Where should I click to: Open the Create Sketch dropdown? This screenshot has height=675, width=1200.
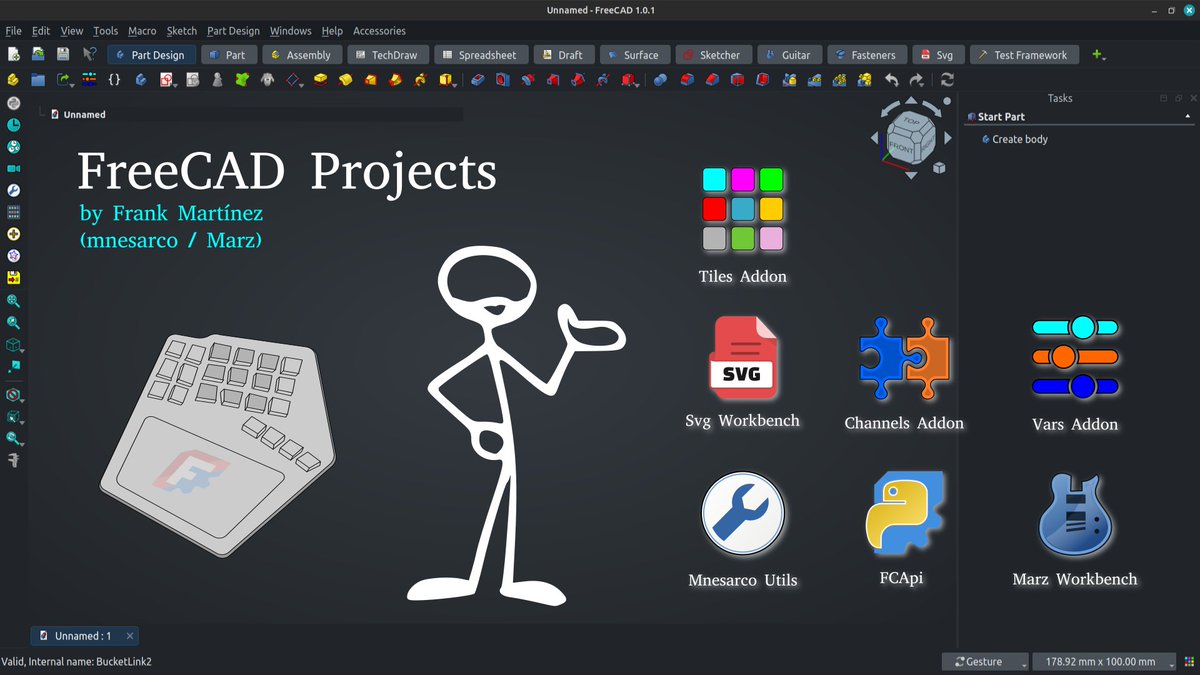click(175, 84)
